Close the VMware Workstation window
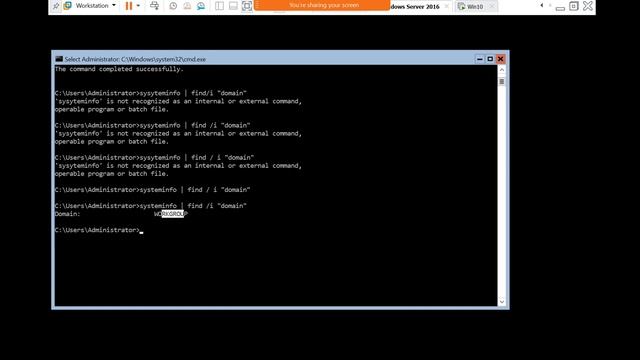The height and width of the screenshot is (360, 640). [588, 6]
